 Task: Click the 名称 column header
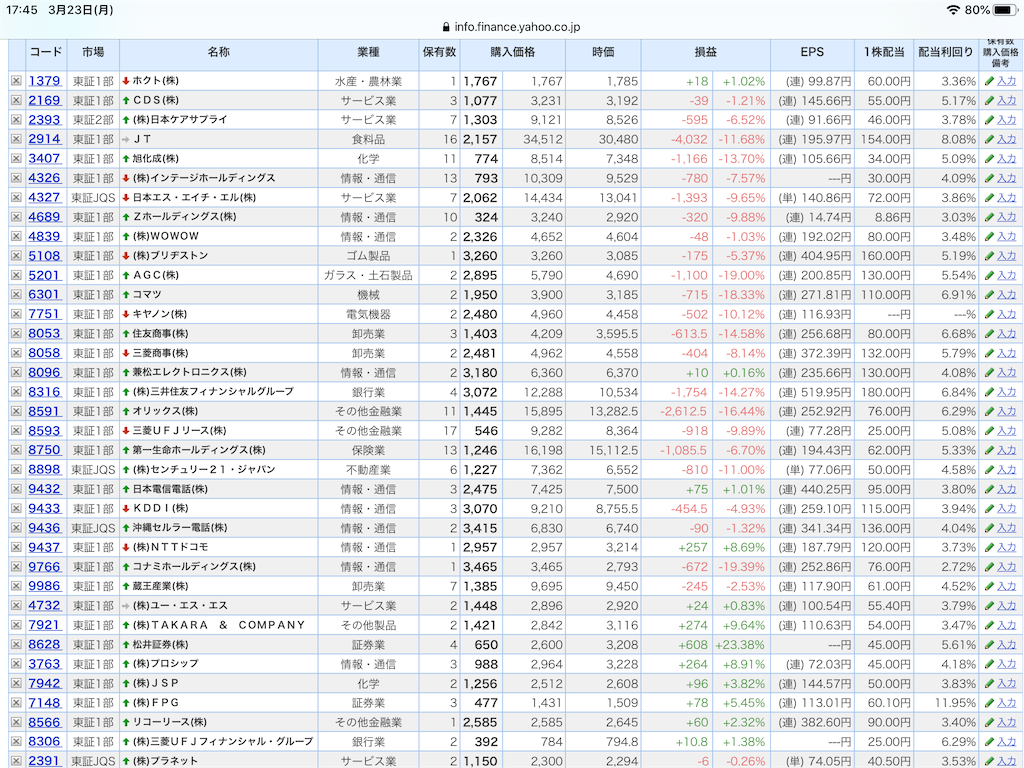(x=219, y=52)
